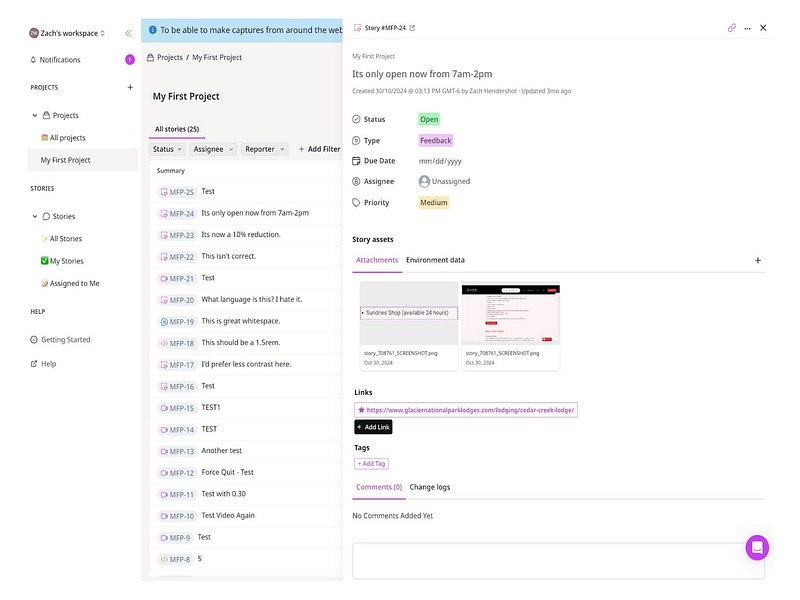Collapse the sidebar with double-chevron icon
The image size is (800, 600).
[x=129, y=33]
